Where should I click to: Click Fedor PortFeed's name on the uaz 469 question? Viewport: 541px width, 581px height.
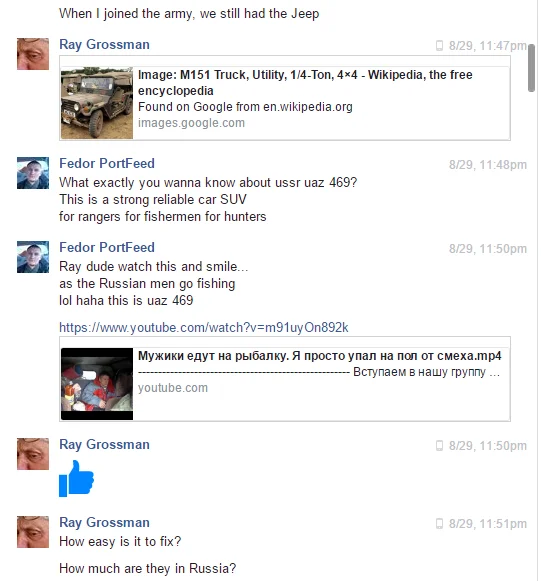pyautogui.click(x=107, y=163)
